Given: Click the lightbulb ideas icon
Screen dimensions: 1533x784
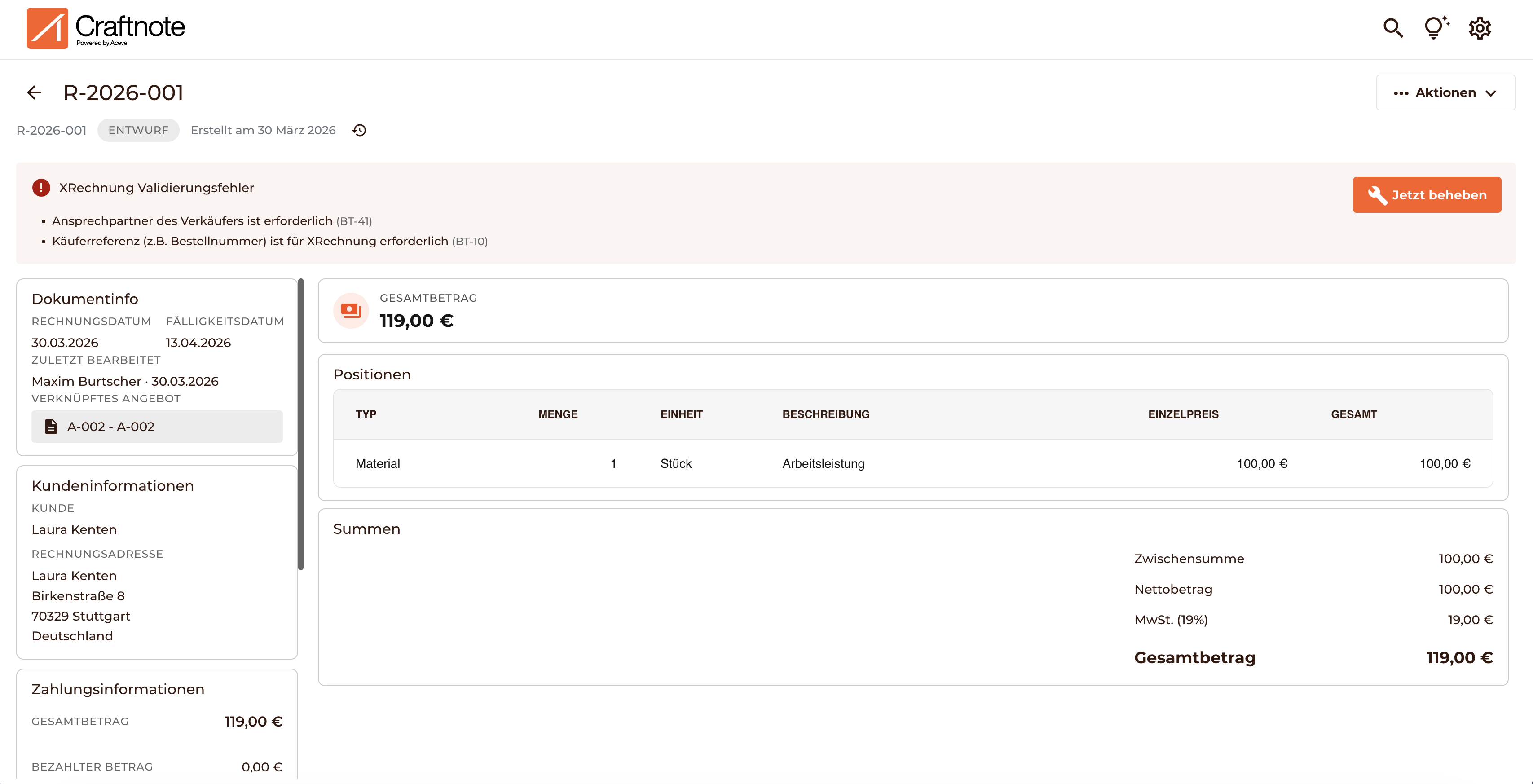Looking at the screenshot, I should point(1436,28).
